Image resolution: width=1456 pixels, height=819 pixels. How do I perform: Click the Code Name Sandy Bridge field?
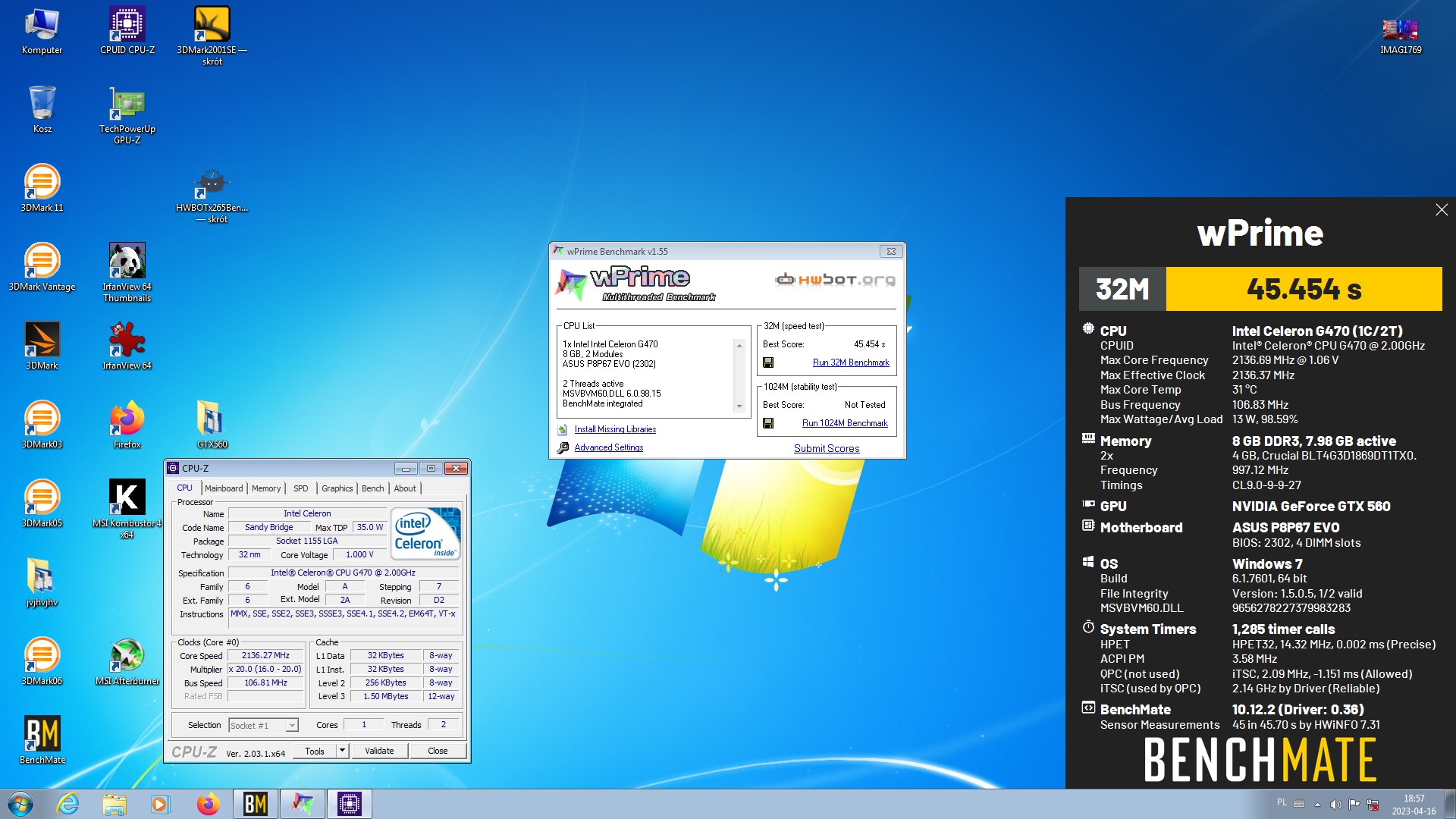[x=268, y=527]
